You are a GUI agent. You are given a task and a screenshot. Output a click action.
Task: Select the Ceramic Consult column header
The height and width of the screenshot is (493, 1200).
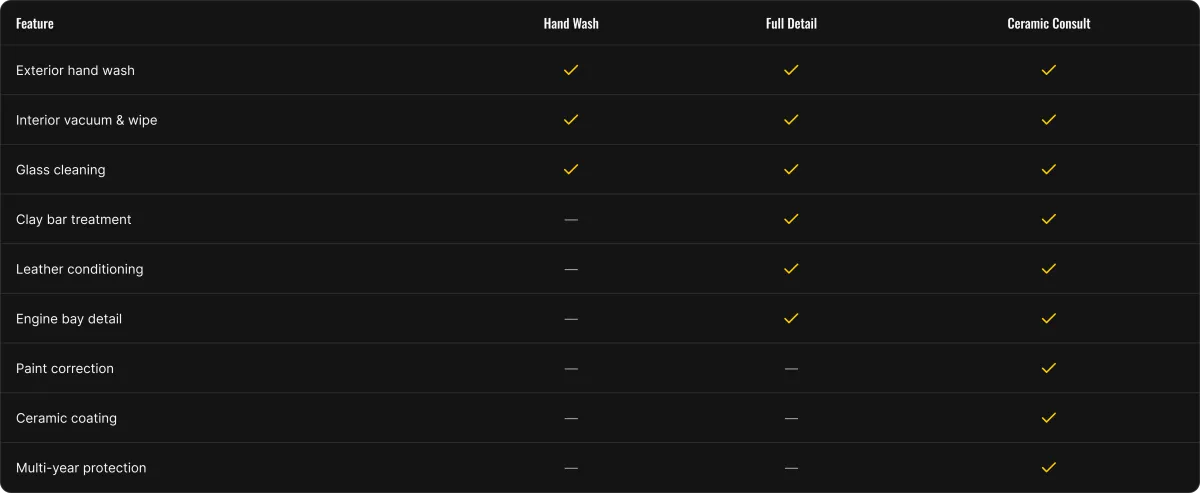1049,23
